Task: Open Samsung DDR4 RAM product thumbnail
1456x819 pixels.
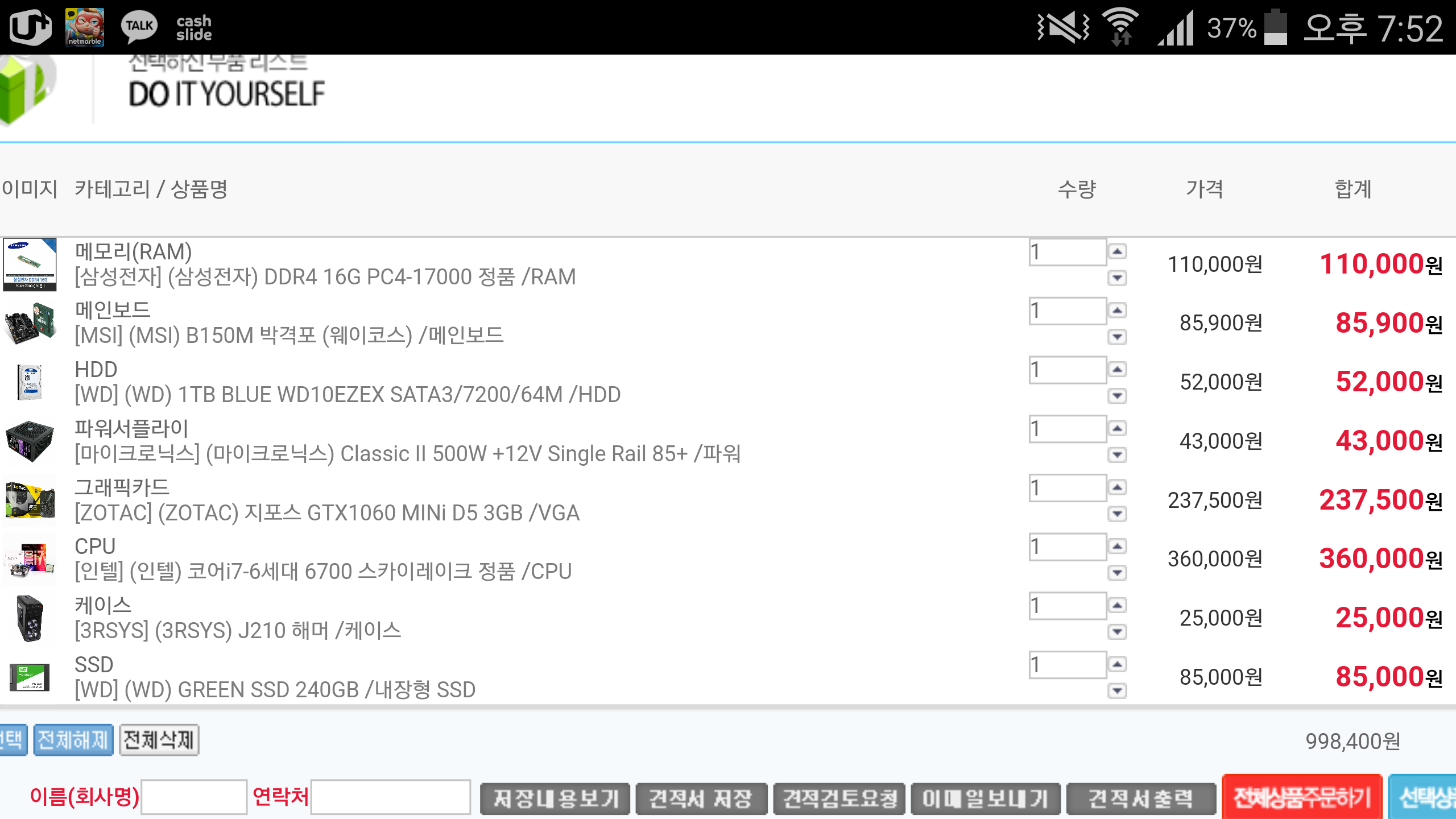Action: 30,264
